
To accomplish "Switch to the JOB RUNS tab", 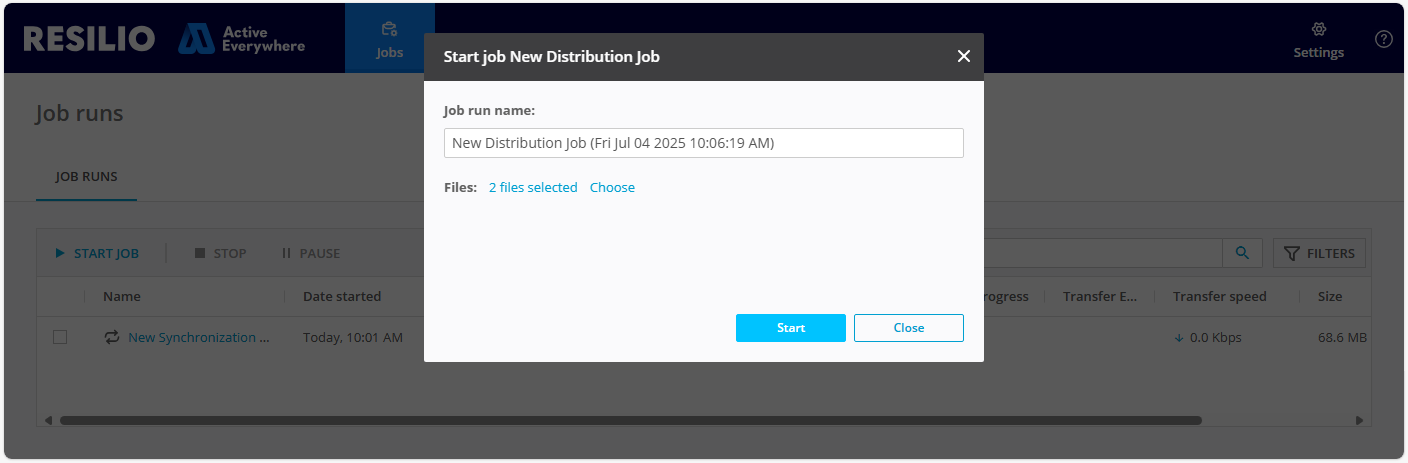I will pyautogui.click(x=86, y=177).
